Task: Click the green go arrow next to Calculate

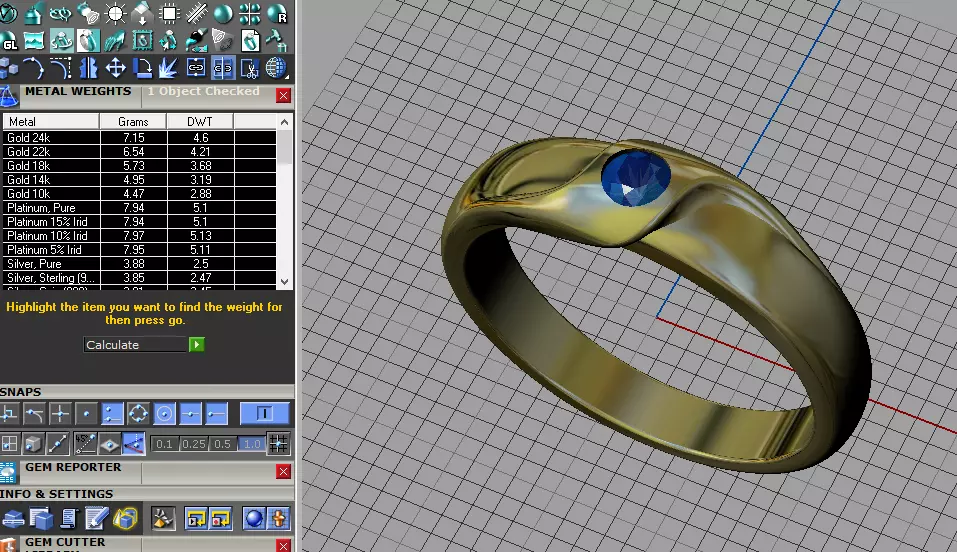Action: click(197, 344)
